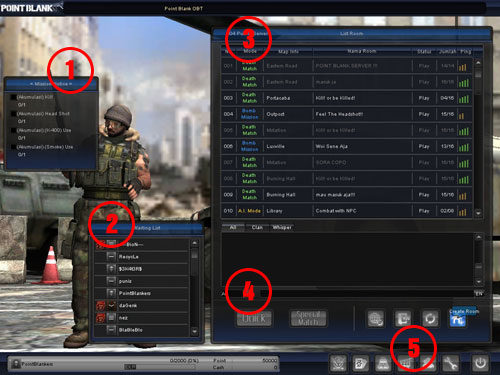Click the ping bars icon of room 010

pos(462,212)
